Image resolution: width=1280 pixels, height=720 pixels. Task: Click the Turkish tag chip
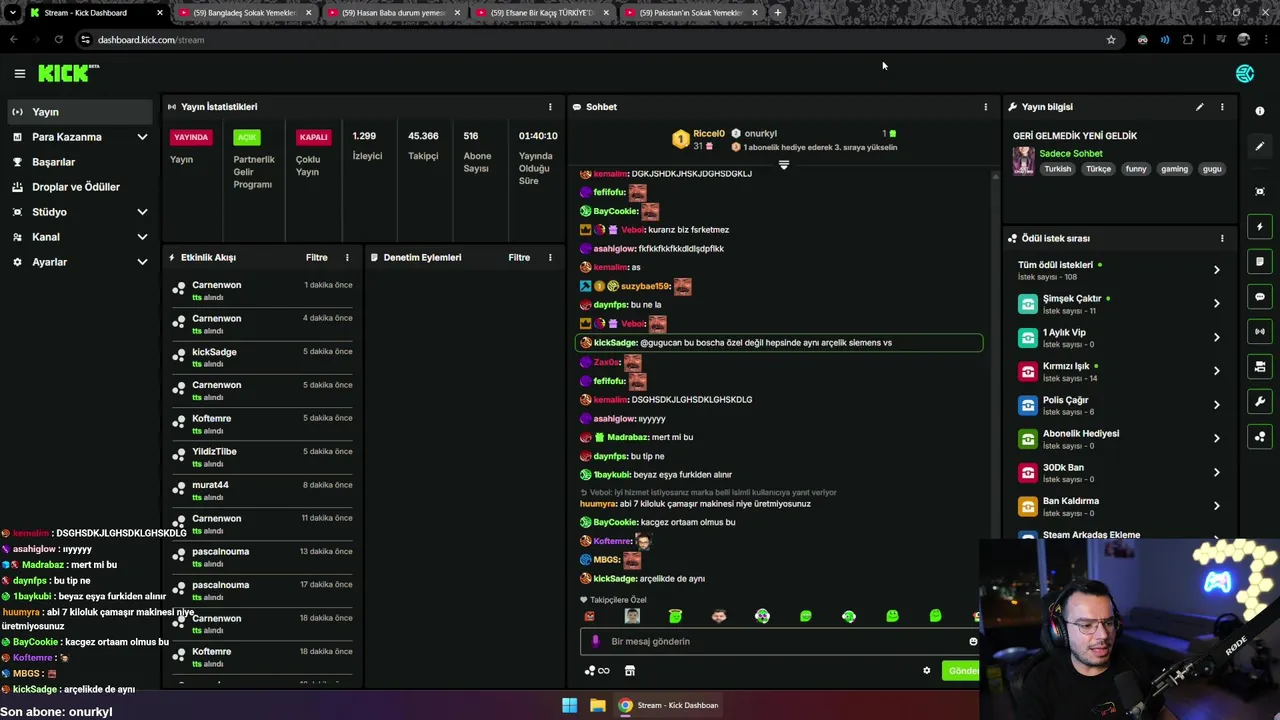pos(1058,169)
